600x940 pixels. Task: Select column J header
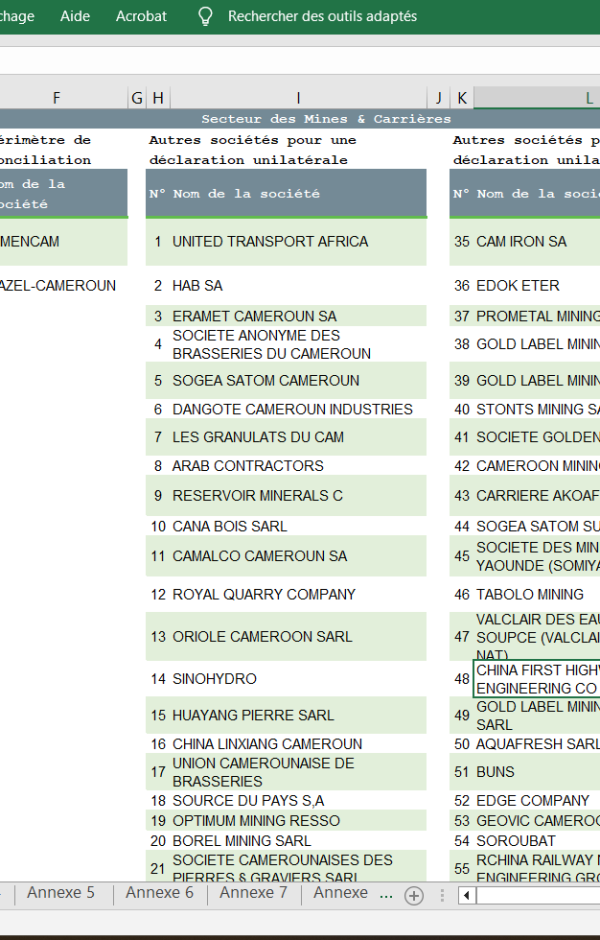tap(439, 98)
